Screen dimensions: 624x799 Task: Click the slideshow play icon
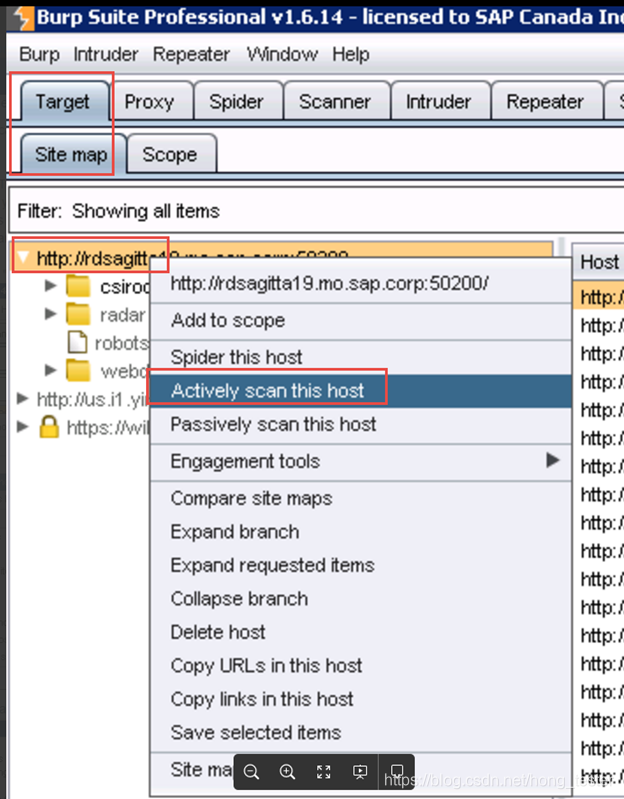(360, 771)
